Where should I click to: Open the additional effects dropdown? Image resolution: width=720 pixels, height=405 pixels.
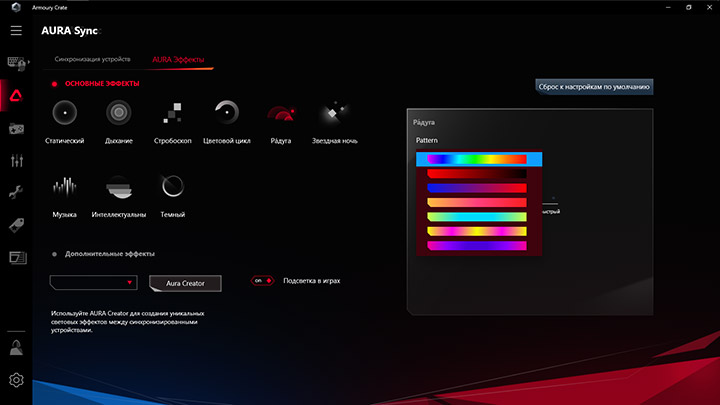point(94,282)
